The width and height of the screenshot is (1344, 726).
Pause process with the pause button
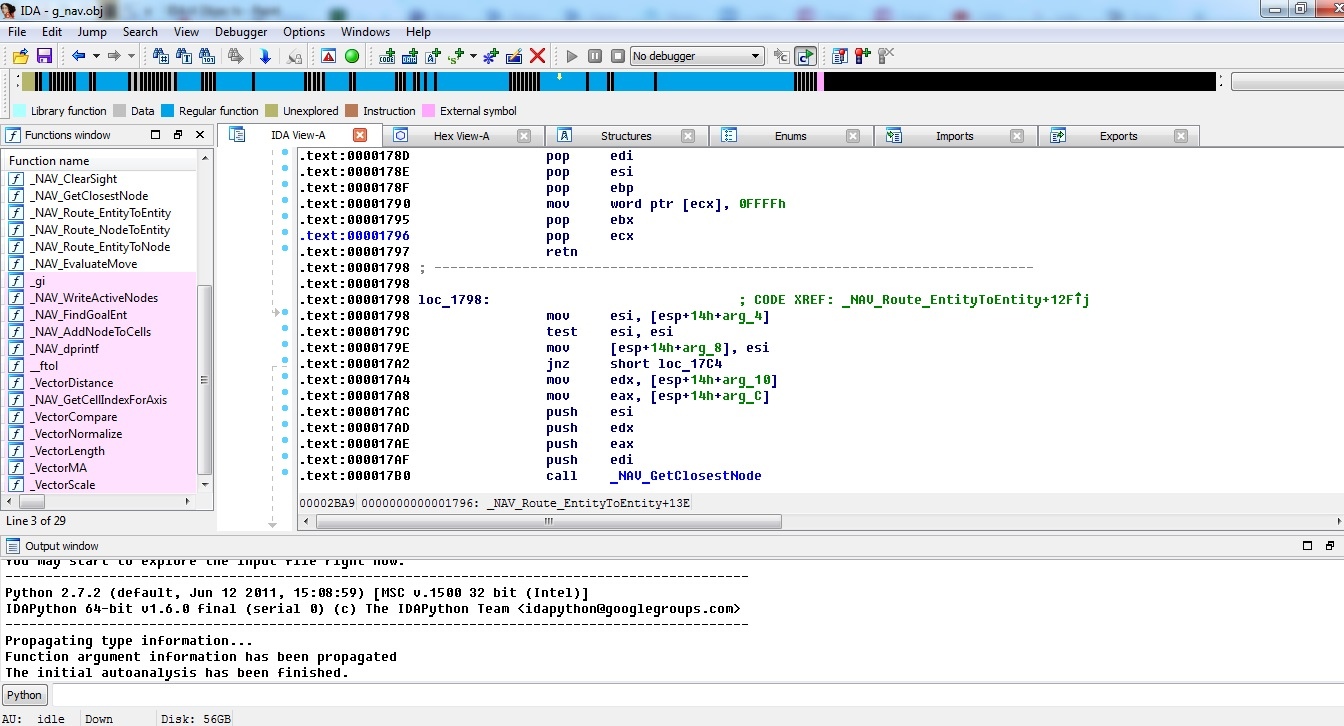[595, 56]
